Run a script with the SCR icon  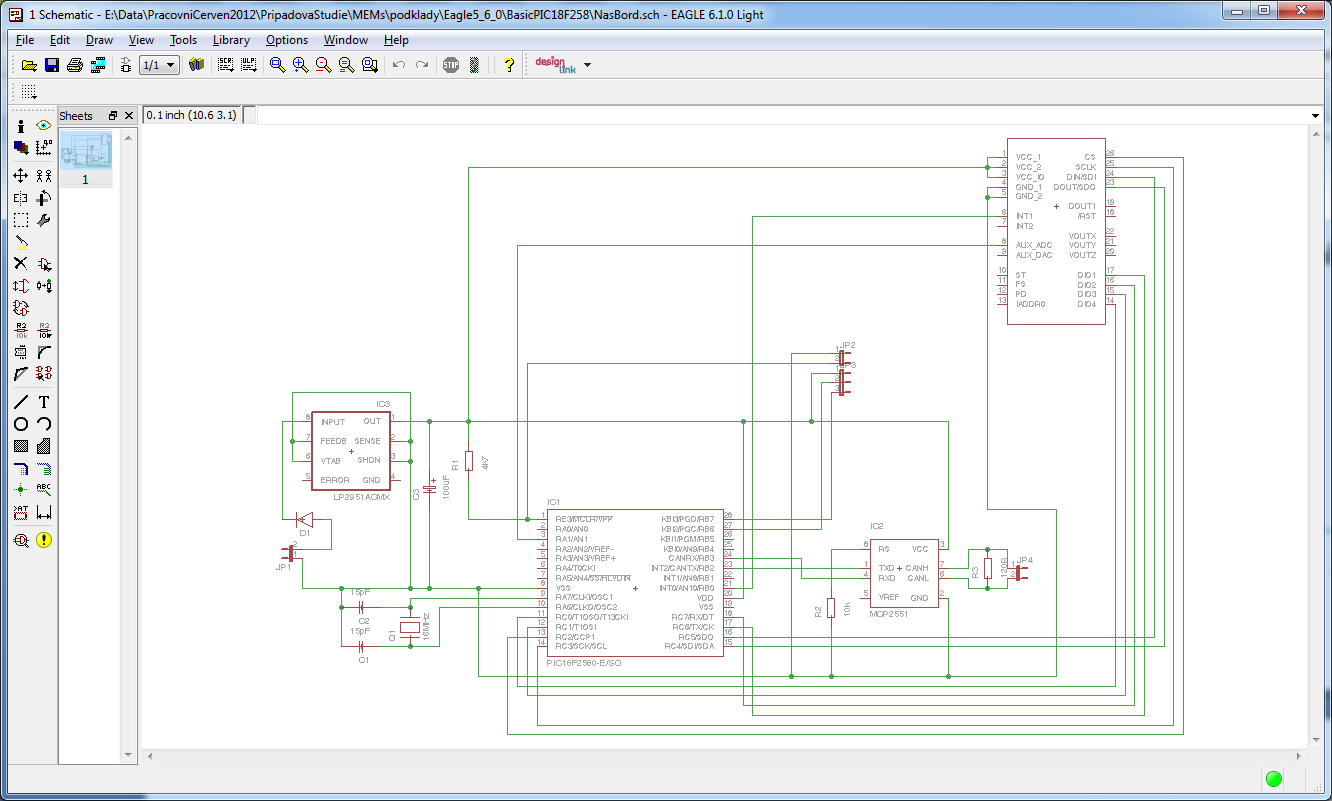(x=225, y=65)
